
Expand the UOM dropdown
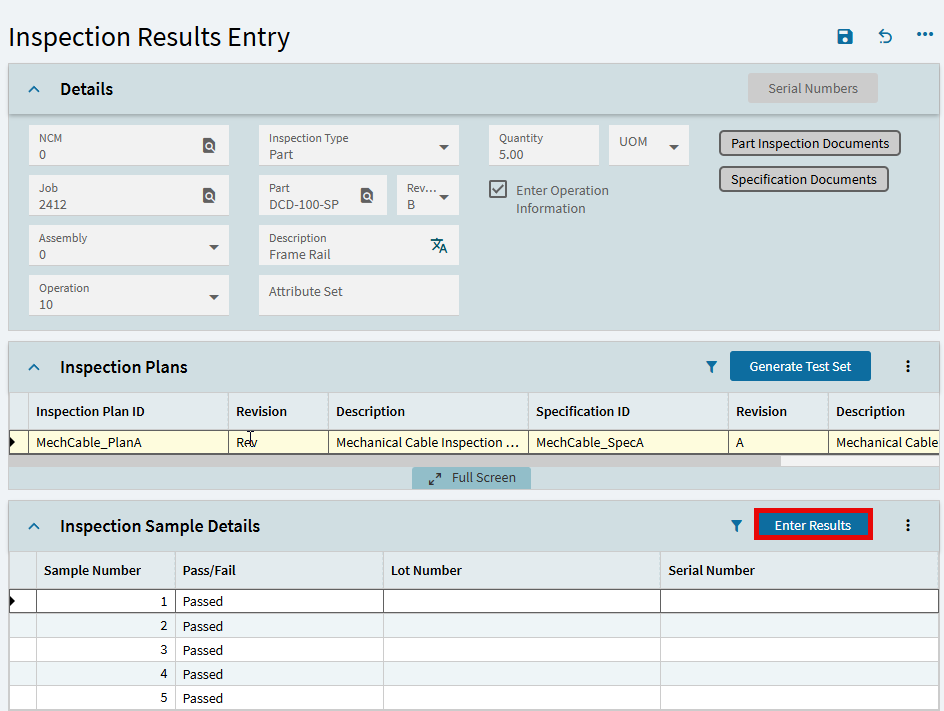[x=673, y=147]
